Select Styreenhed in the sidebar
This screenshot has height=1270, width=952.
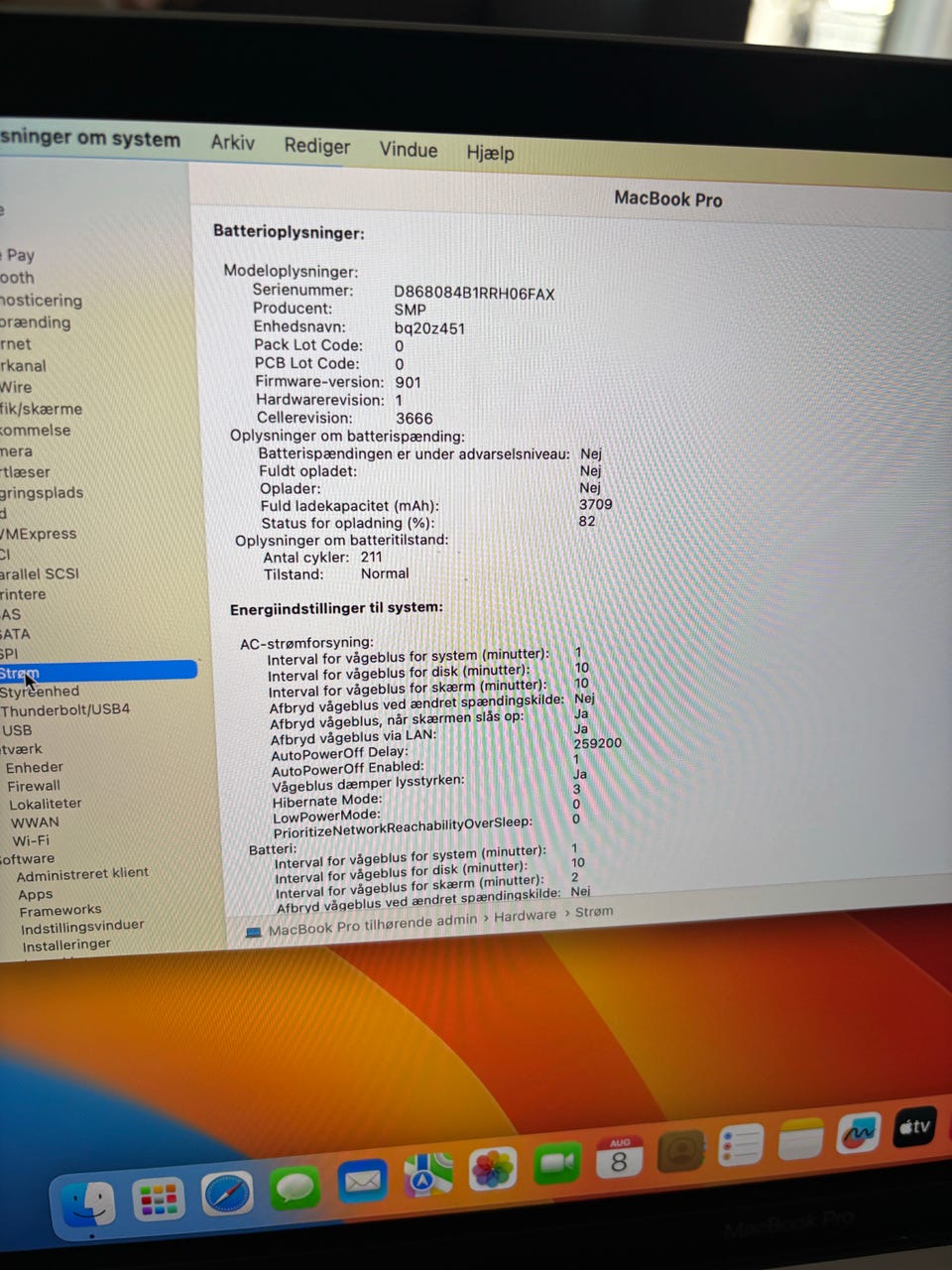click(40, 691)
